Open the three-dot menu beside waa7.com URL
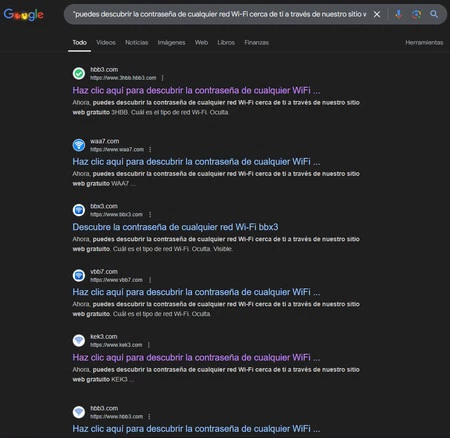The image size is (450, 438). tap(150, 149)
